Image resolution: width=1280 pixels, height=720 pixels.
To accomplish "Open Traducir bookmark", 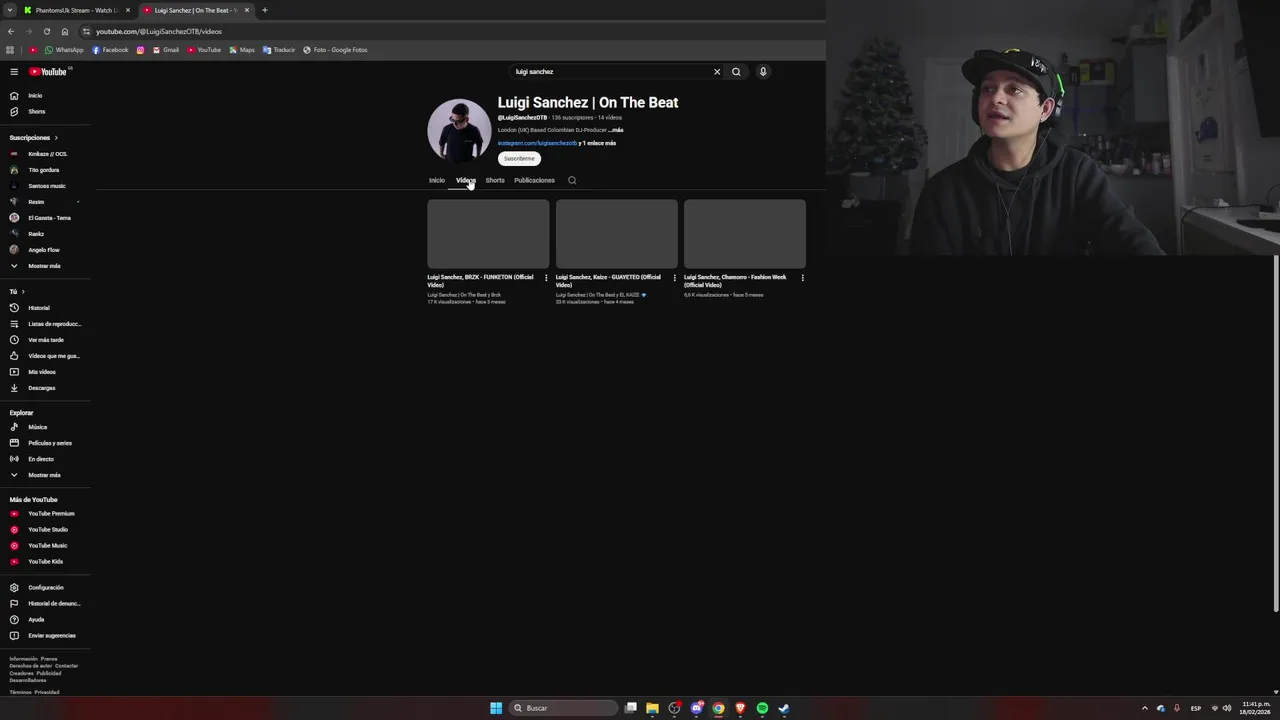I will 279,50.
